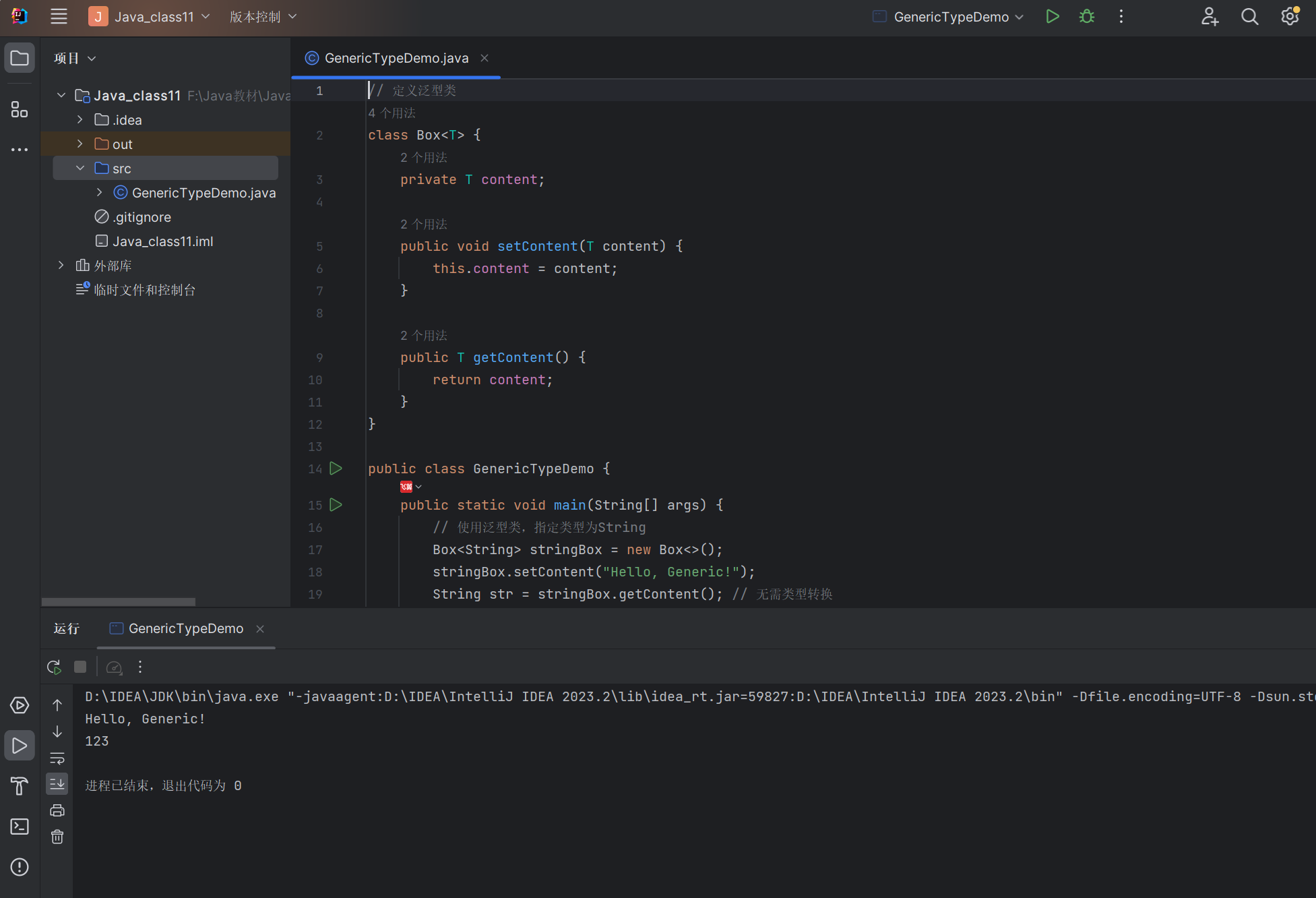Toggle scroll to end of console
Screen dimensions: 1316x898
pos(57,784)
